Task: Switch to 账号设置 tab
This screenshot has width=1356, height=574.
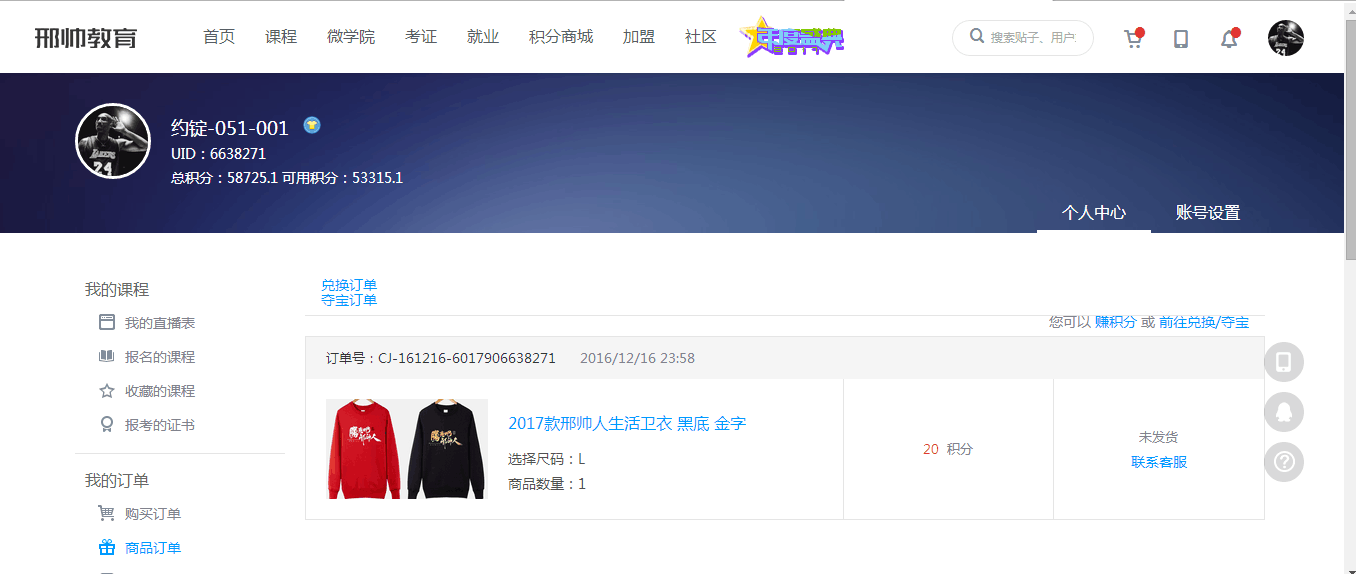Action: 1207,213
